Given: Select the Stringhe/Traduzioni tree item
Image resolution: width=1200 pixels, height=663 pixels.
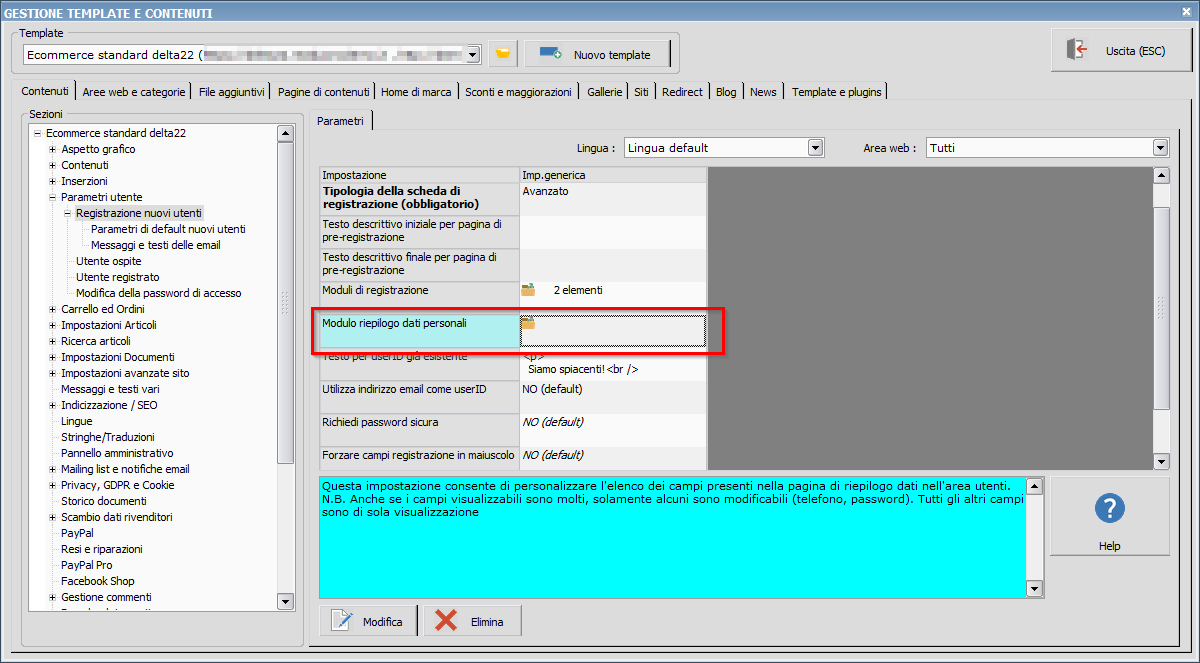Looking at the screenshot, I should 108,437.
